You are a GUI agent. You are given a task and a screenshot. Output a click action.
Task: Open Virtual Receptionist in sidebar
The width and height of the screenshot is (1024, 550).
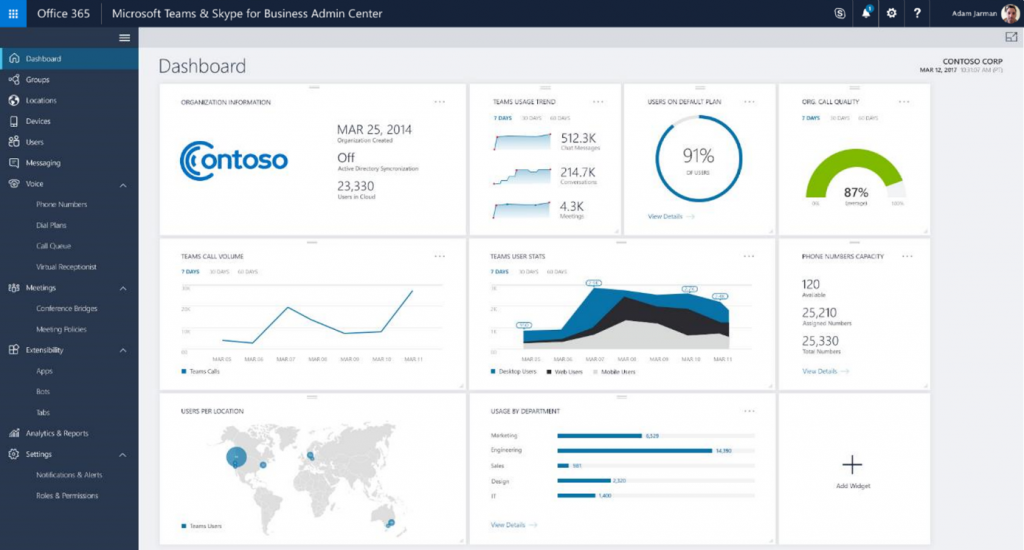66,267
